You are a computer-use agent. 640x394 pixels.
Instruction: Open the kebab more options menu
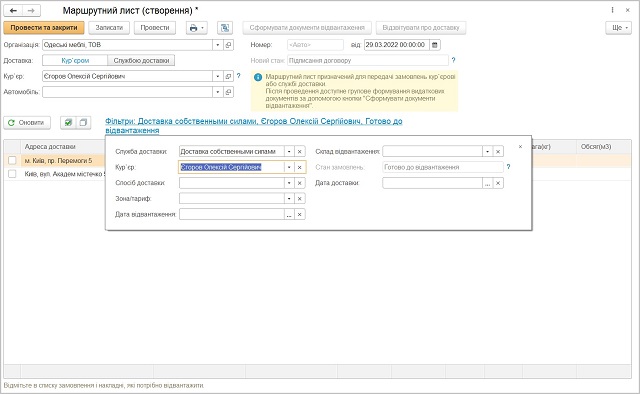point(612,10)
